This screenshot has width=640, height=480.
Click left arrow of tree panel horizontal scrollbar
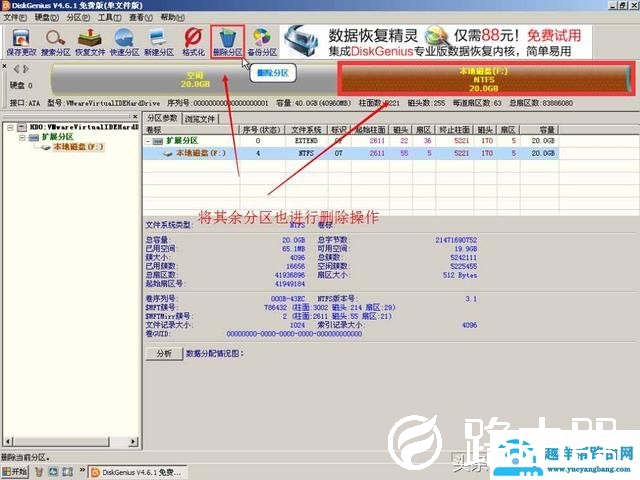coord(8,442)
